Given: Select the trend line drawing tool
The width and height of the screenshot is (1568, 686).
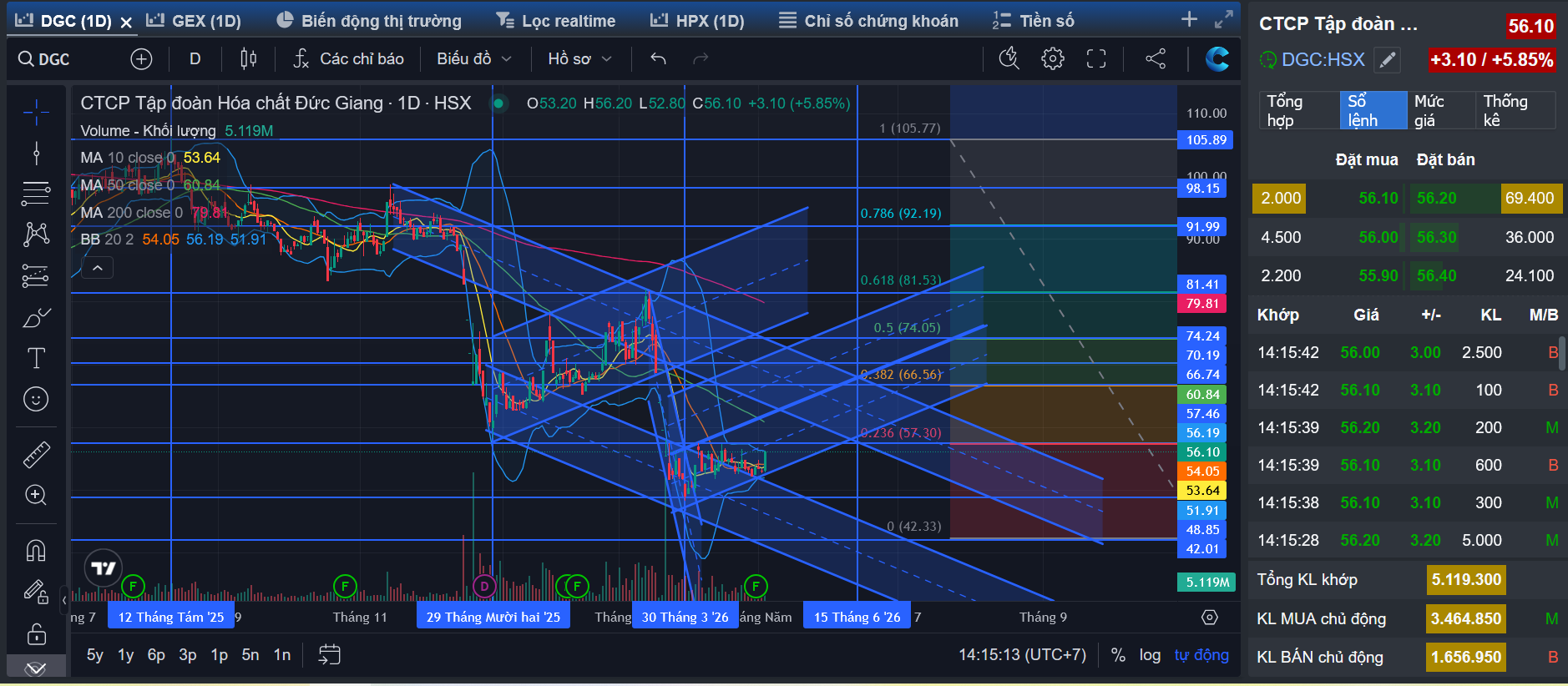Looking at the screenshot, I should click(x=36, y=153).
